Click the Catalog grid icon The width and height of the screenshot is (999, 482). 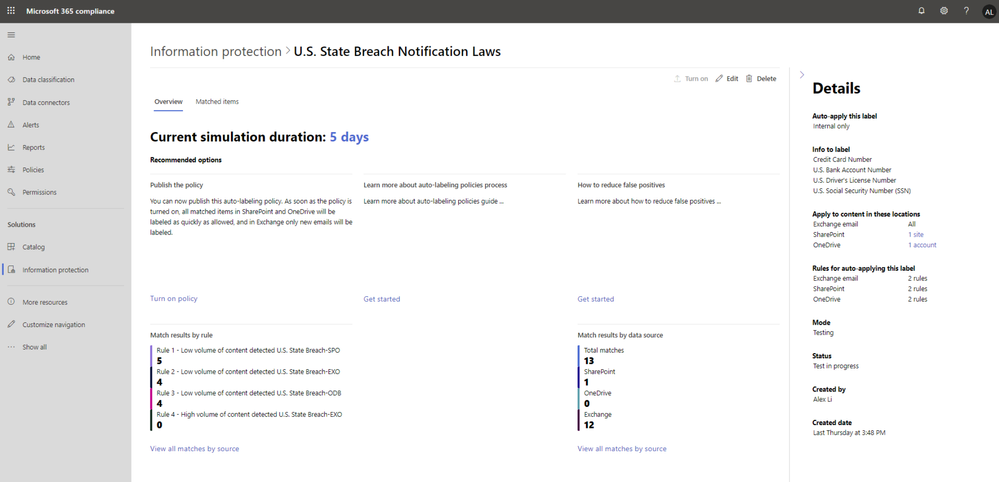11,246
